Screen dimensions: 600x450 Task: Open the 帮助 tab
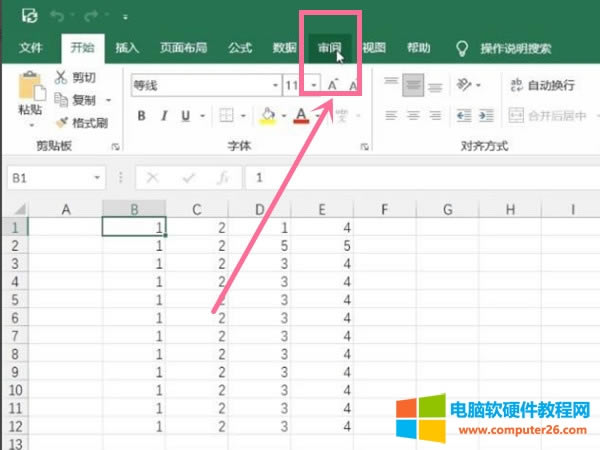419,48
